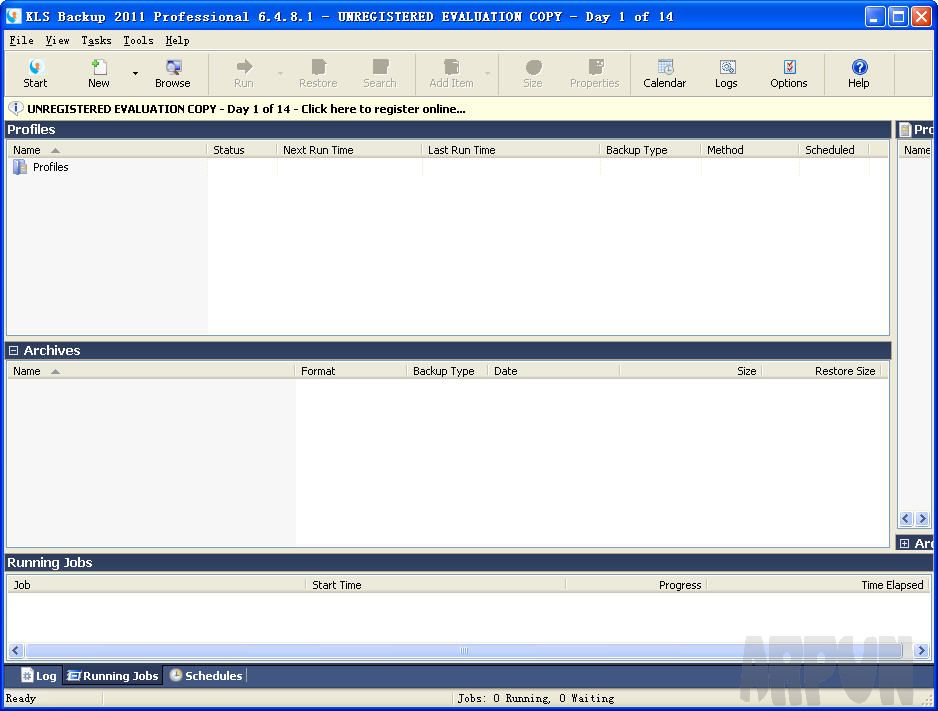Sort profiles by Name column

[106, 150]
